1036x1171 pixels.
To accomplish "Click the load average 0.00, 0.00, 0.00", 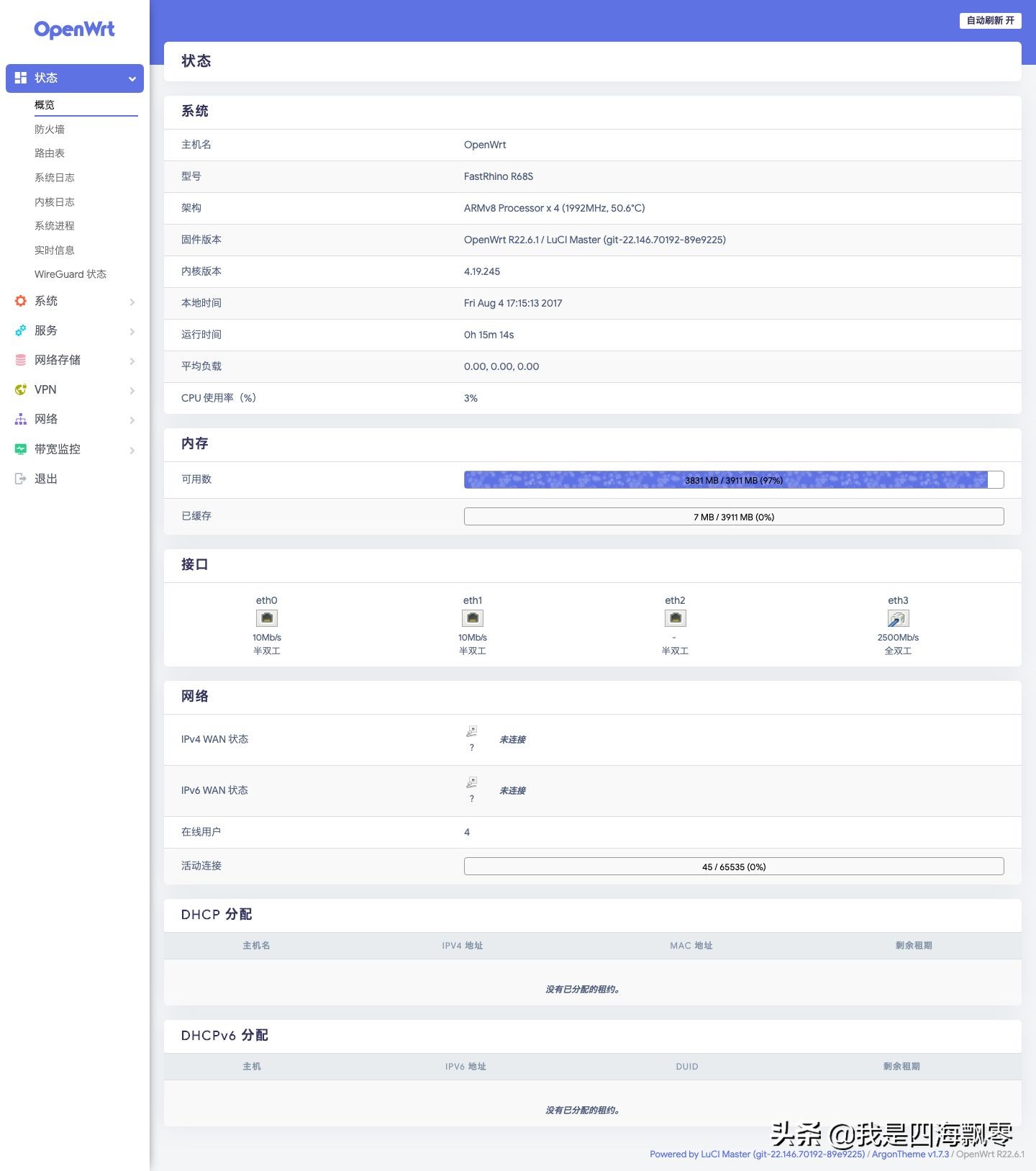I will (501, 366).
